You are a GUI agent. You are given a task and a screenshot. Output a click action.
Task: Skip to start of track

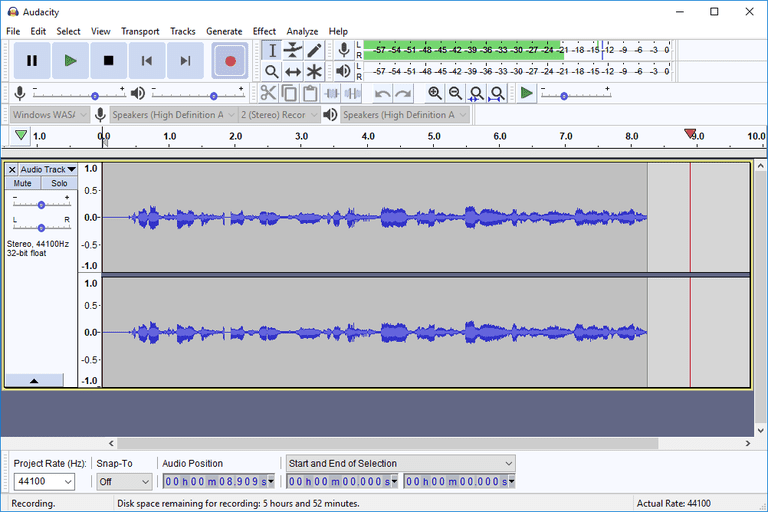click(147, 61)
